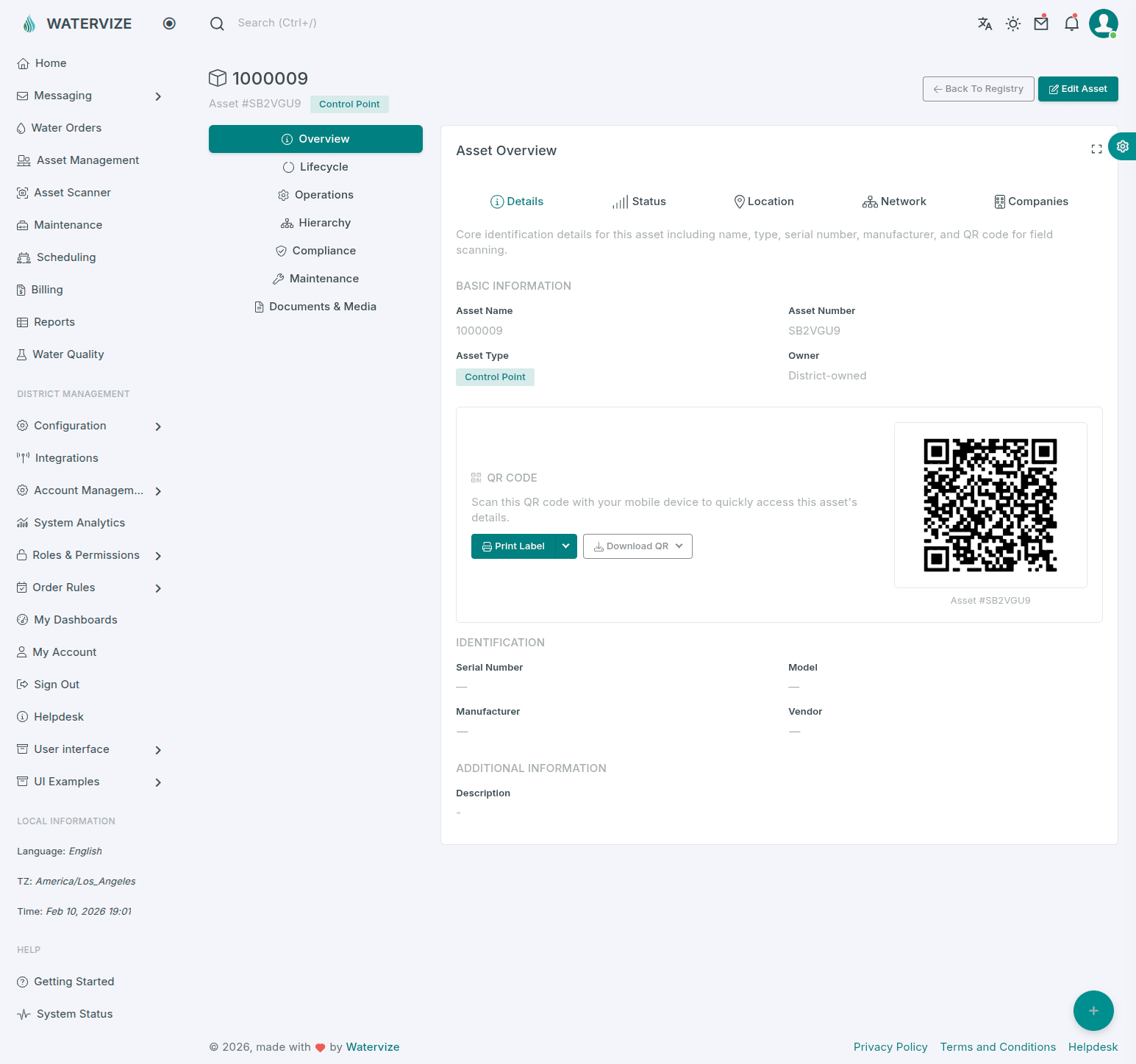Image resolution: width=1136 pixels, height=1064 pixels.
Task: Click the asset QR code image
Action: 990,505
